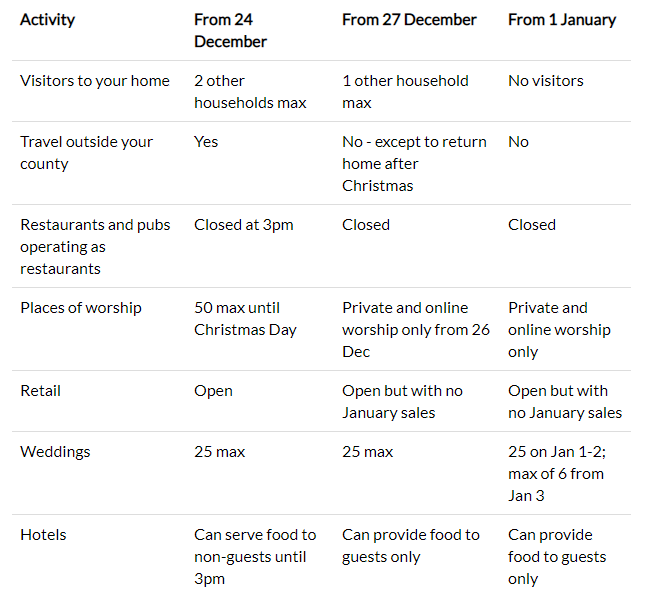The width and height of the screenshot is (651, 609).
Task: Click the 'Weddings' row label
Action: tap(55, 452)
